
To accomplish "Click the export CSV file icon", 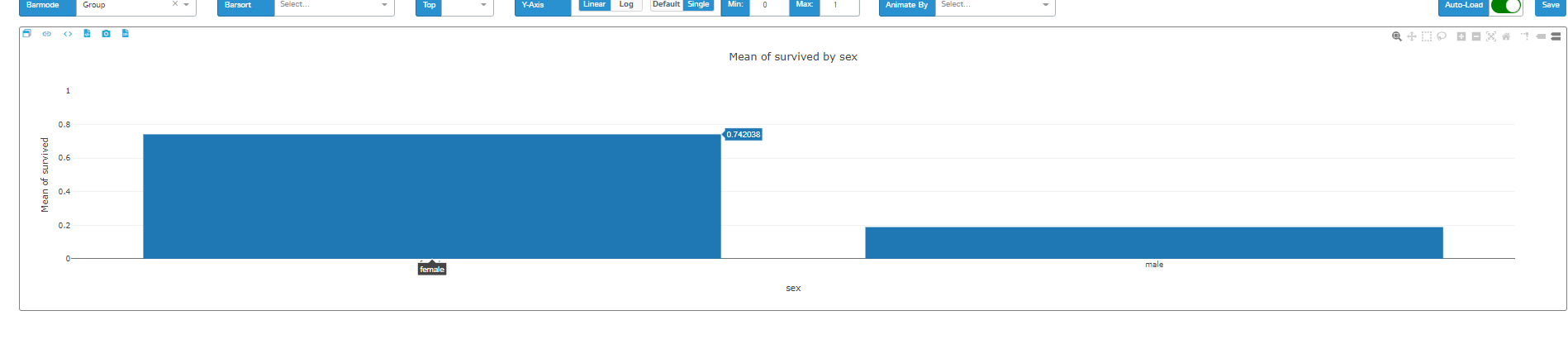I will [x=126, y=34].
